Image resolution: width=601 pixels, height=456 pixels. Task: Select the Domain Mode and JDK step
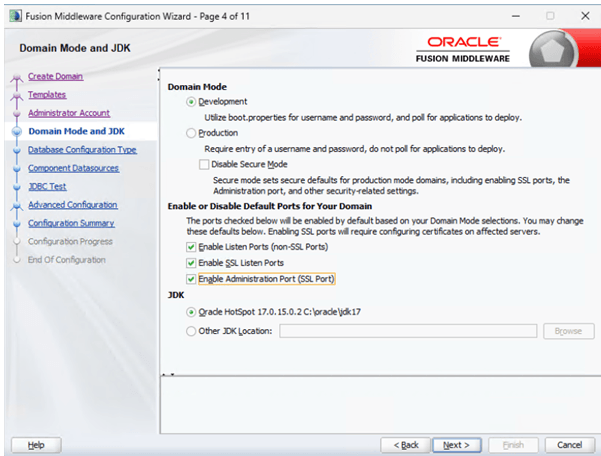pyautogui.click(x=77, y=131)
